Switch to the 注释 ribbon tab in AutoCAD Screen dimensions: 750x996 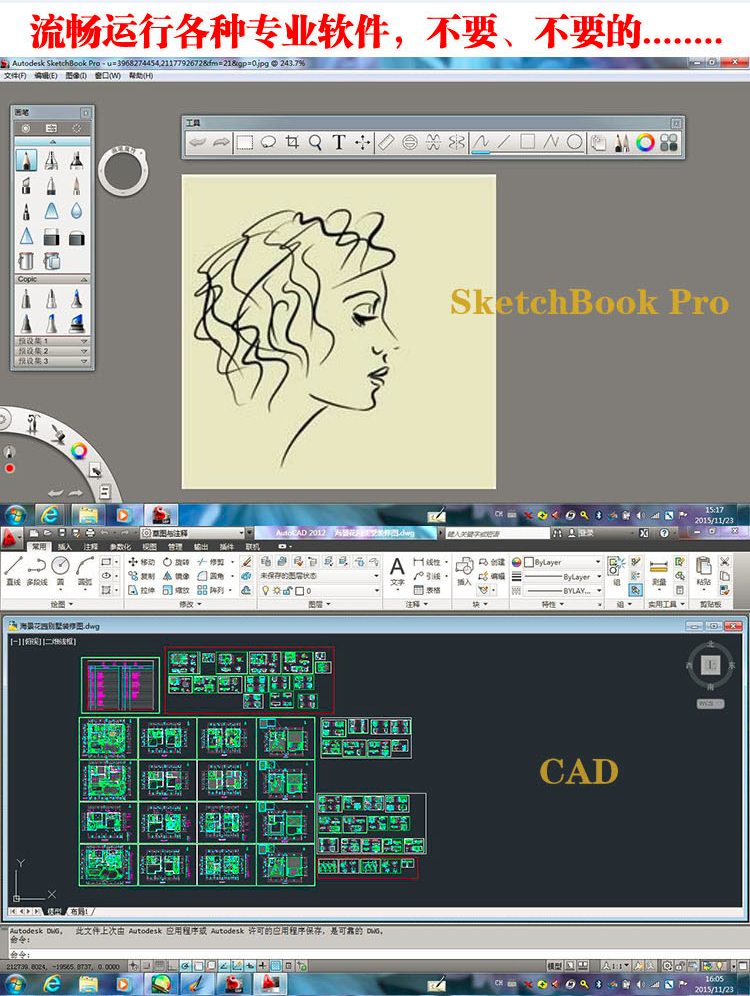(91, 546)
